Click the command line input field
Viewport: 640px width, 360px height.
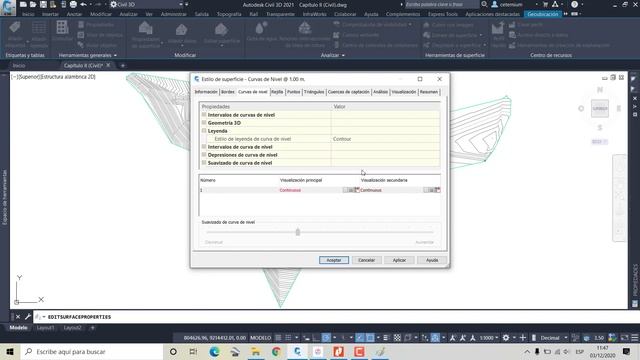click(335, 317)
